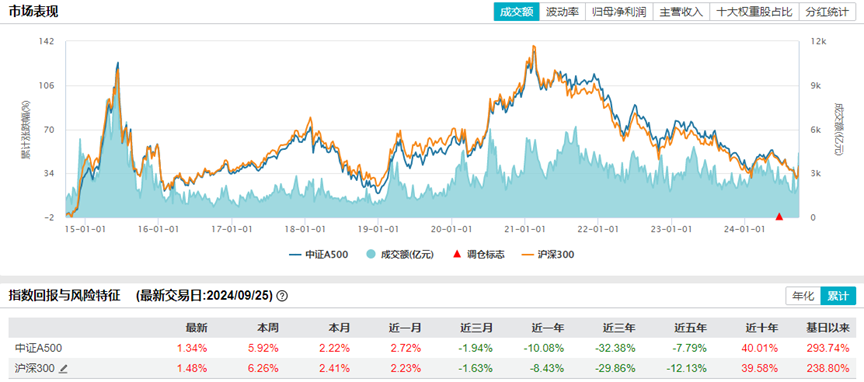
Task: Switch to the 主营收入 tab
Action: pyautogui.click(x=681, y=12)
